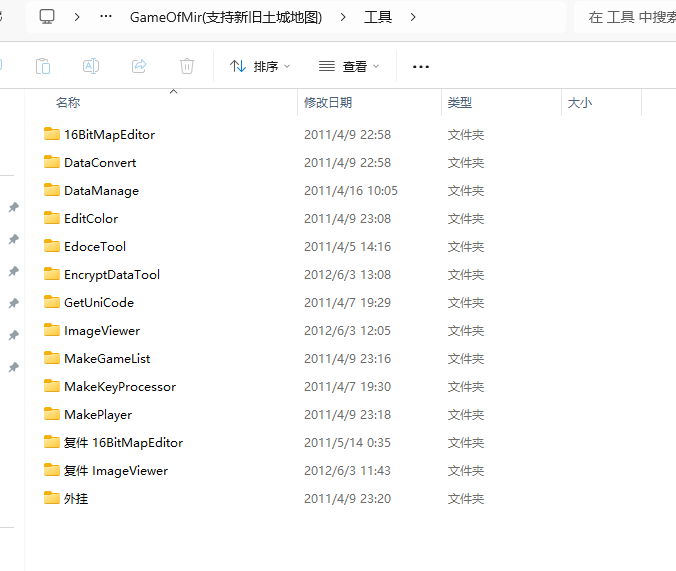Screen dimensions: 676x571
Task: Click 文件夹 type cell in GetUniCode row
Action: [x=466, y=303]
